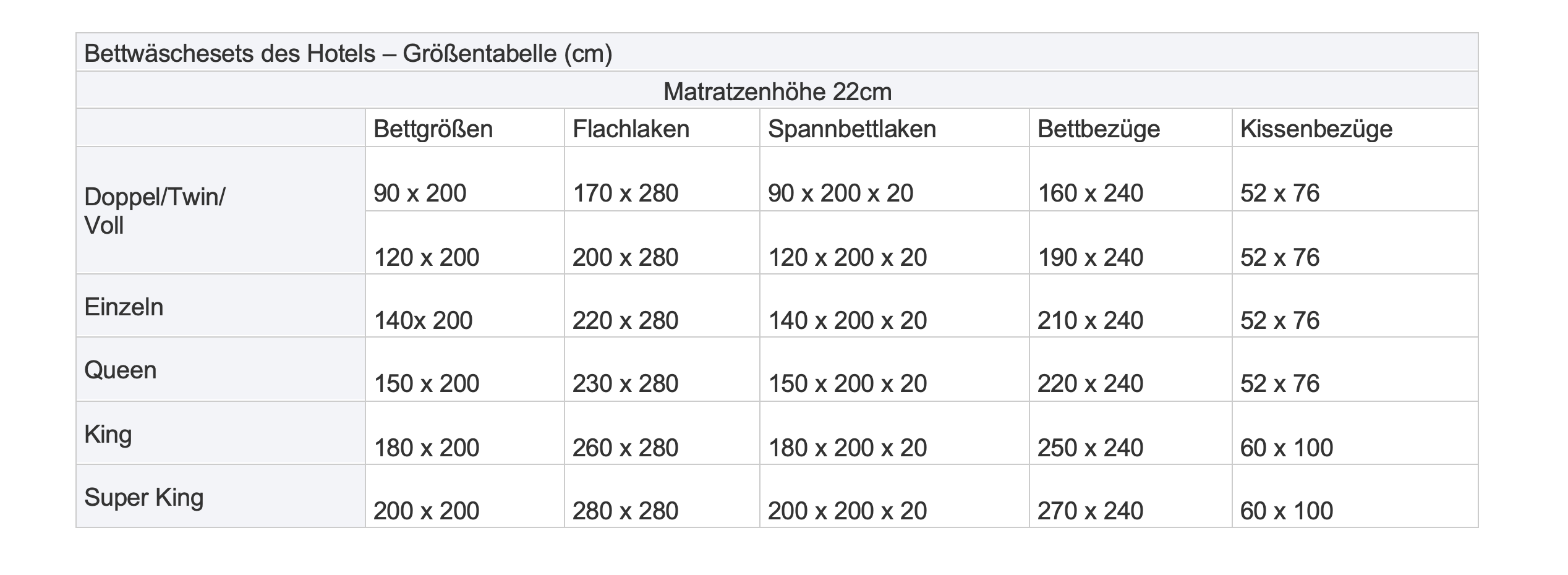Select the "Doppel/Twin/Voll" row label
Screen dimensions: 1568x575
[x=155, y=211]
